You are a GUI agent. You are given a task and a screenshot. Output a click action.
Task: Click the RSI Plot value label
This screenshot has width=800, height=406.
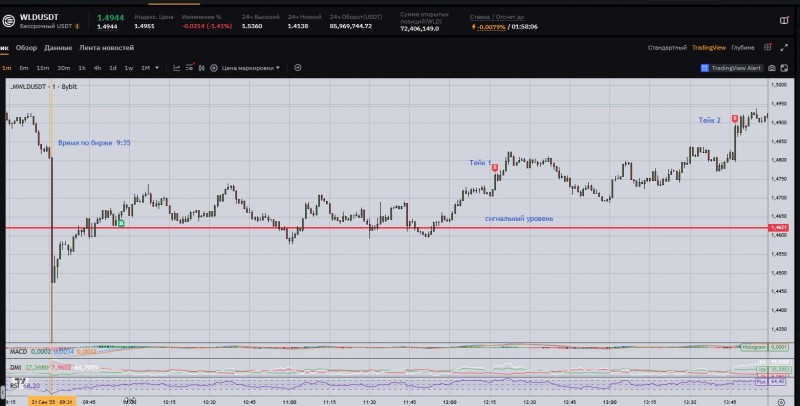[x=771, y=381]
